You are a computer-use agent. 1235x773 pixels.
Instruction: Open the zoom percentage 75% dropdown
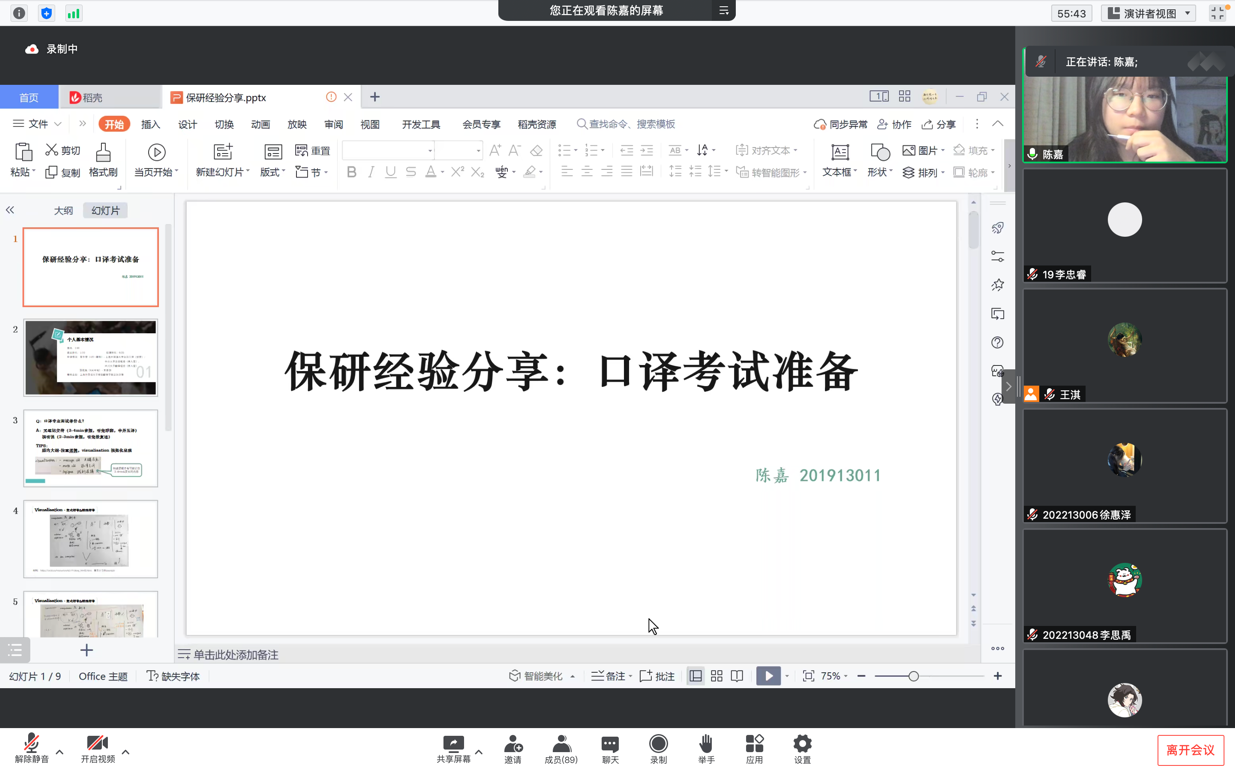click(834, 677)
